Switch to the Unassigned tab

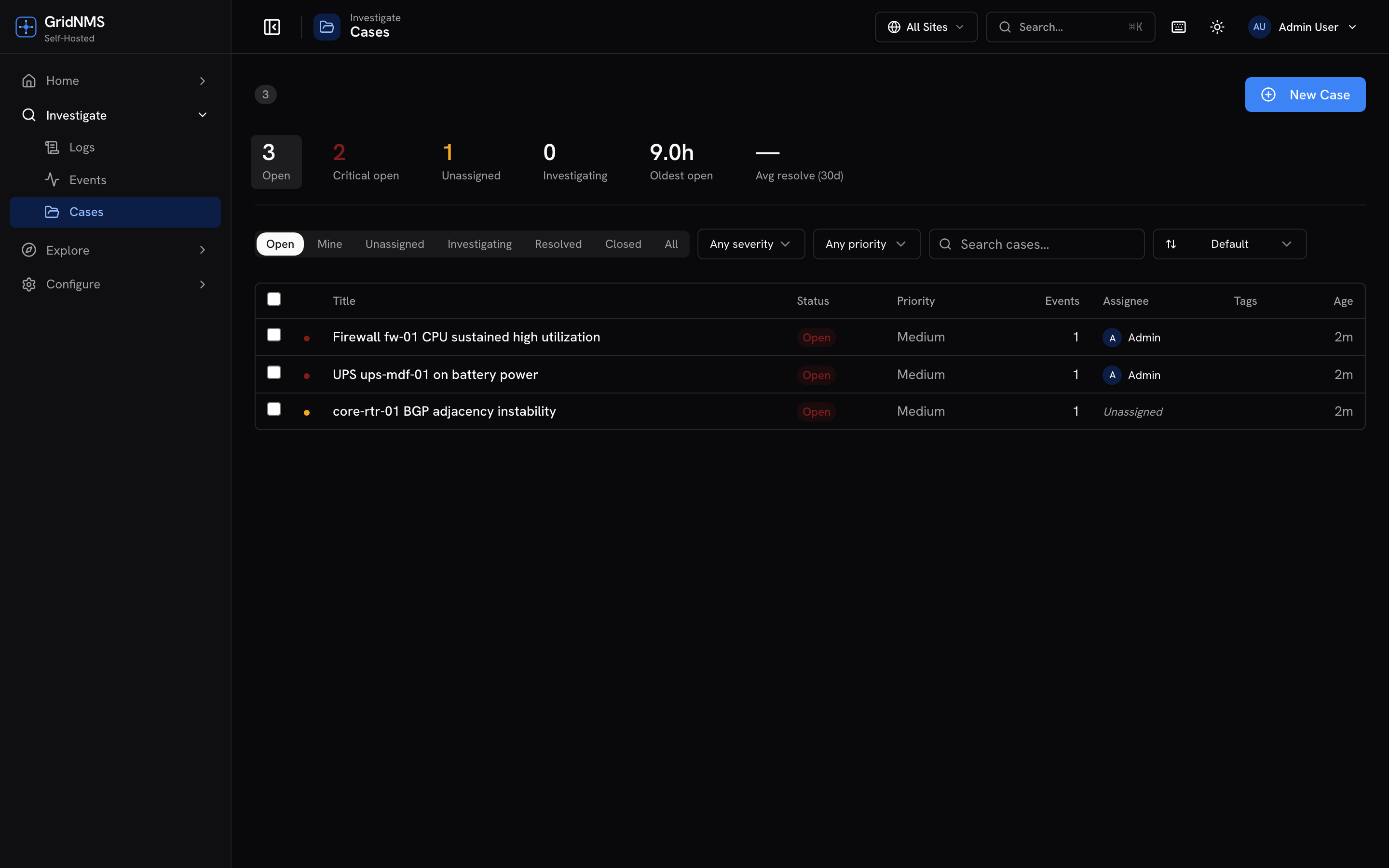(395, 244)
